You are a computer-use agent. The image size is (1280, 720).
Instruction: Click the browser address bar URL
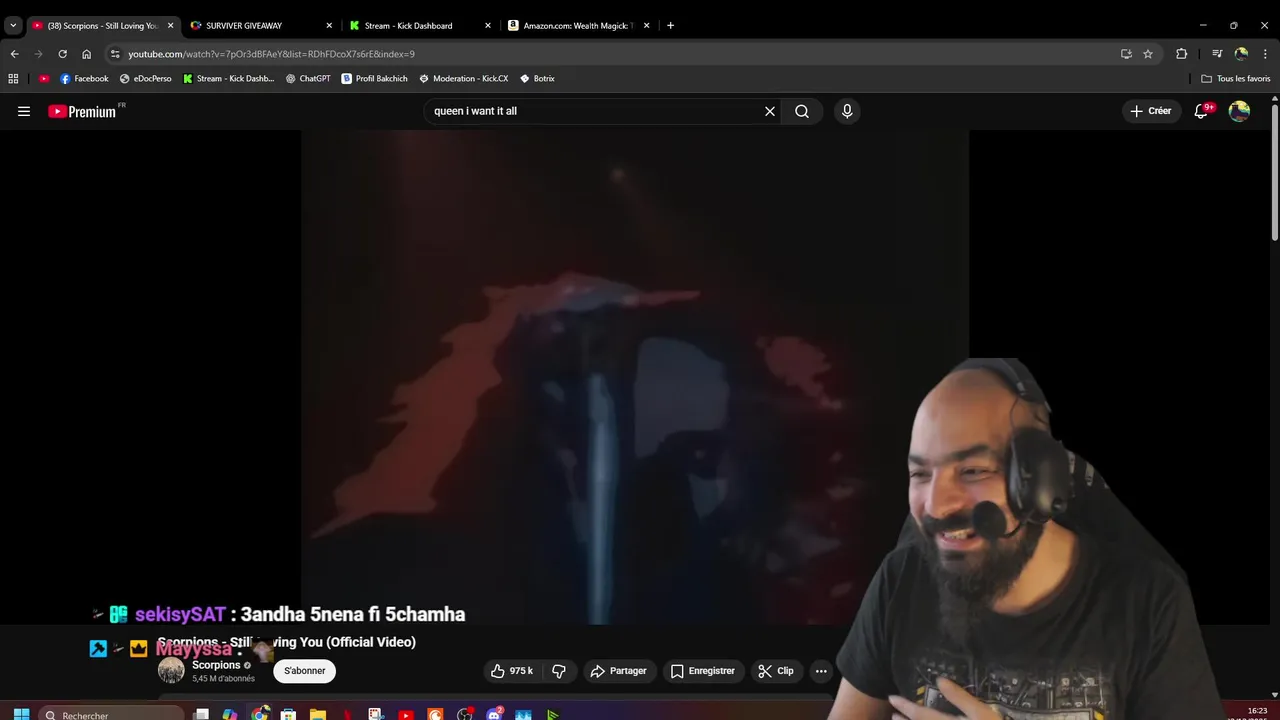point(271,54)
